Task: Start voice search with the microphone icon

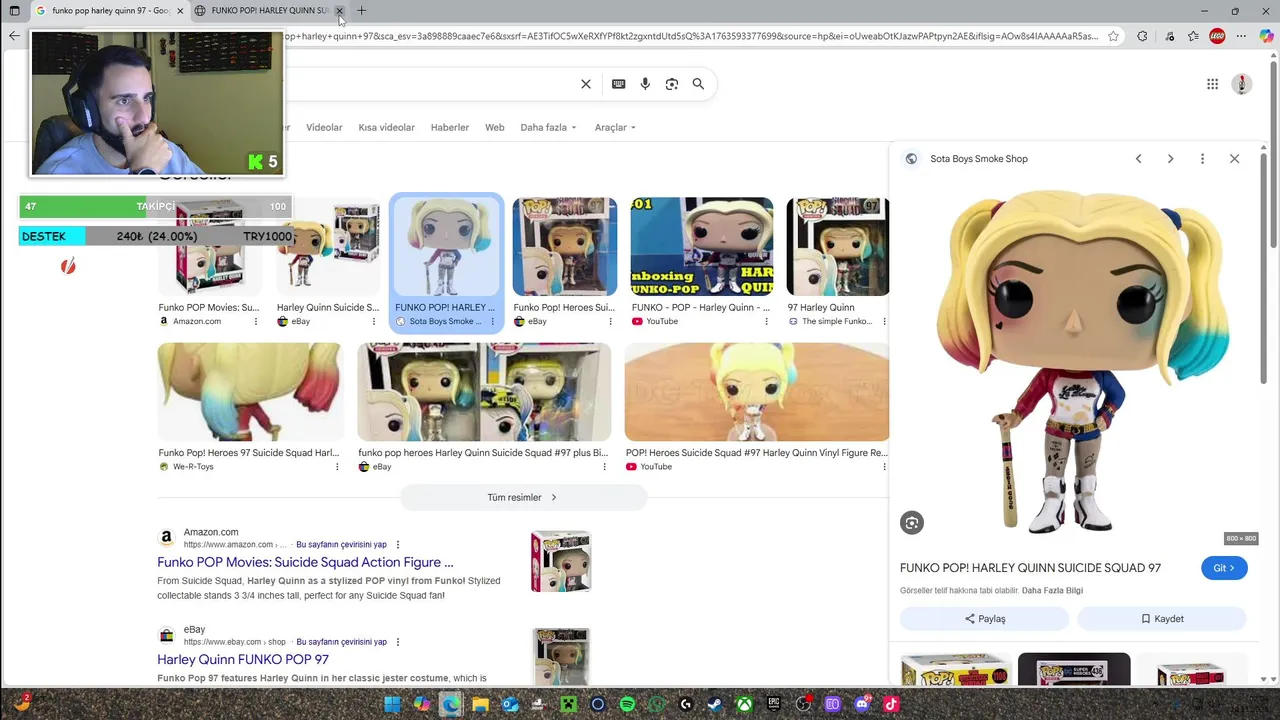Action: [645, 84]
